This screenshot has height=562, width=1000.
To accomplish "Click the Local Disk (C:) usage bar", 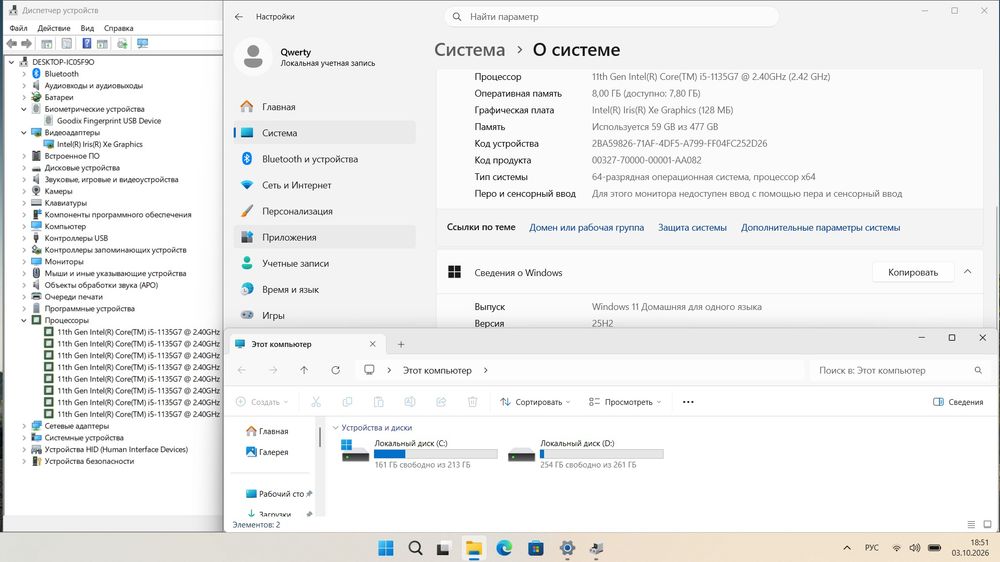I will point(436,454).
